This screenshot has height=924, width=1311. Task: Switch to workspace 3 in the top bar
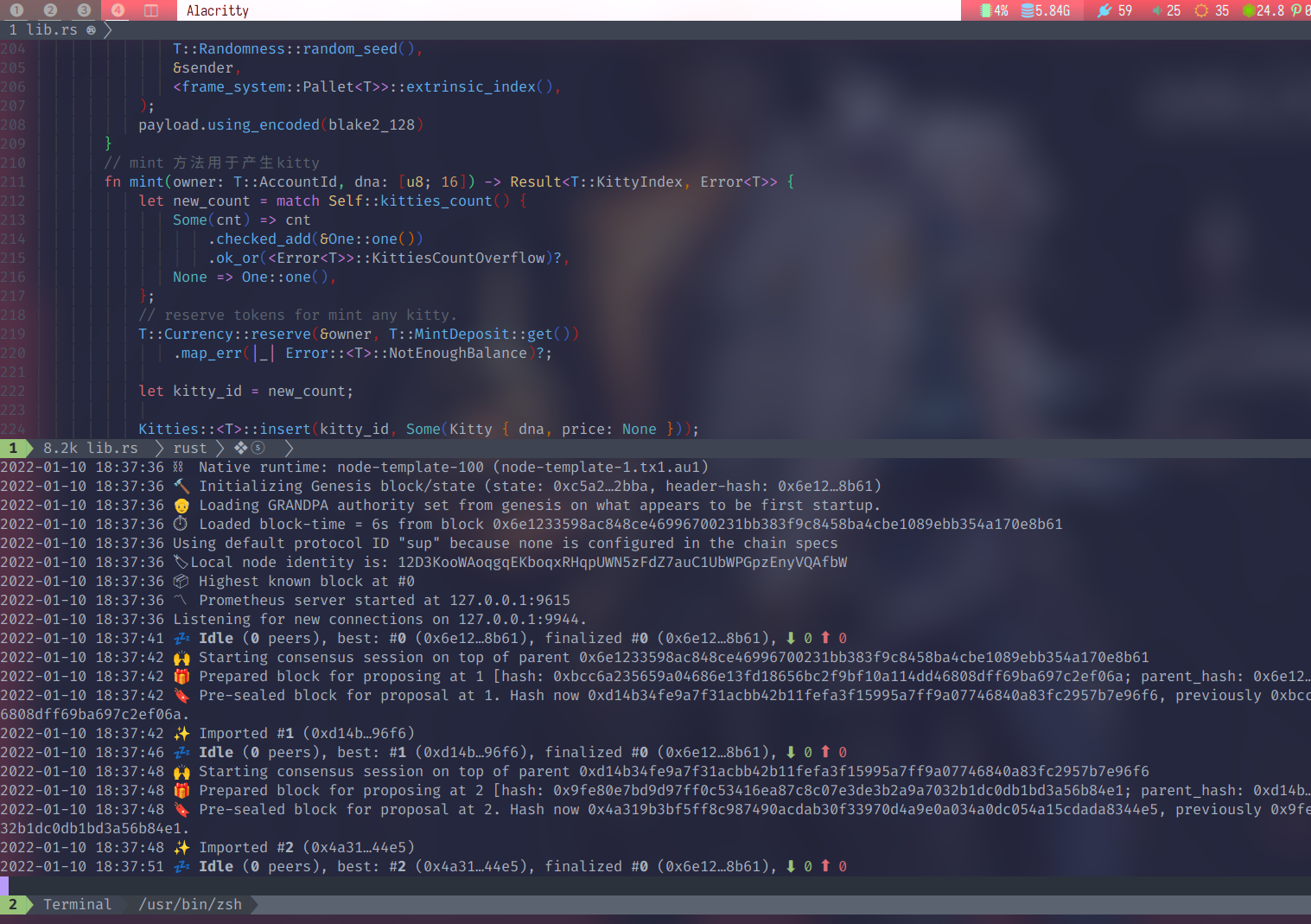click(84, 10)
